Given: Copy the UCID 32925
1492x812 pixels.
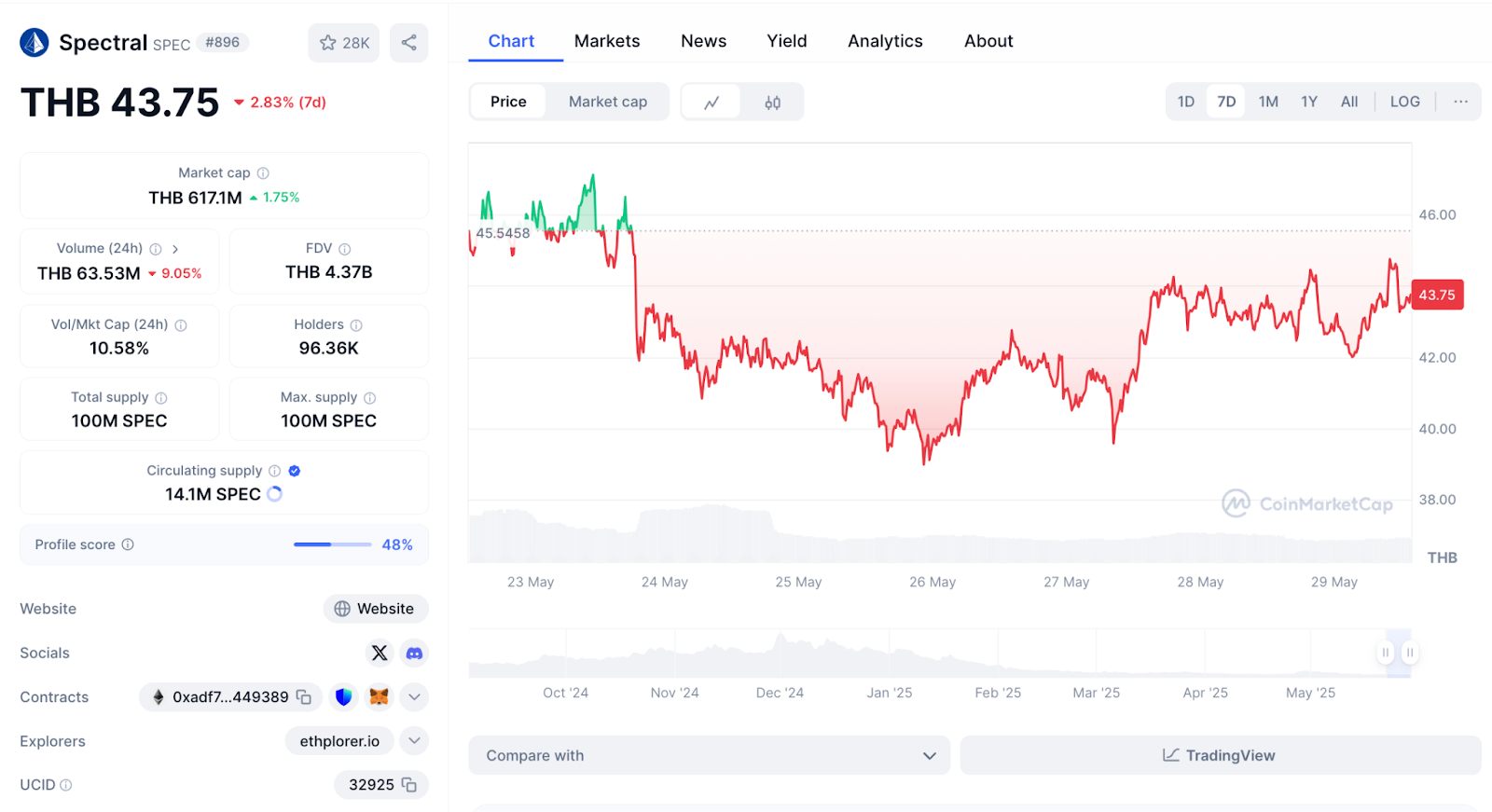Looking at the screenshot, I should (x=409, y=785).
